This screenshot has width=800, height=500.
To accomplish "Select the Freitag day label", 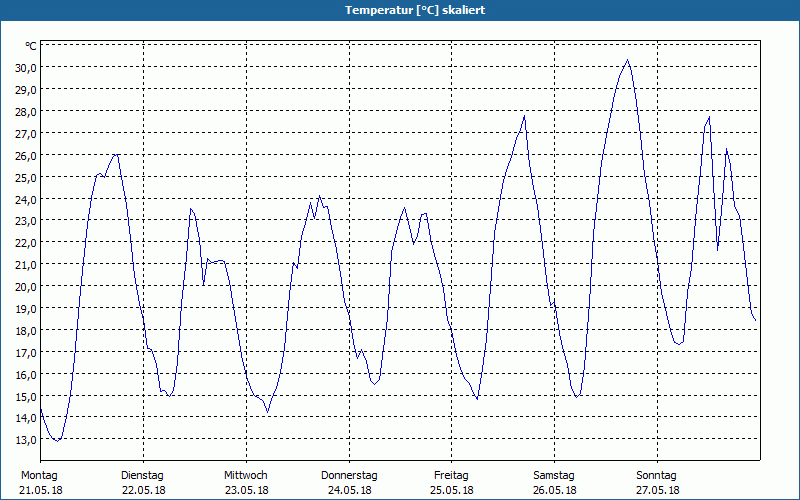I will (451, 475).
